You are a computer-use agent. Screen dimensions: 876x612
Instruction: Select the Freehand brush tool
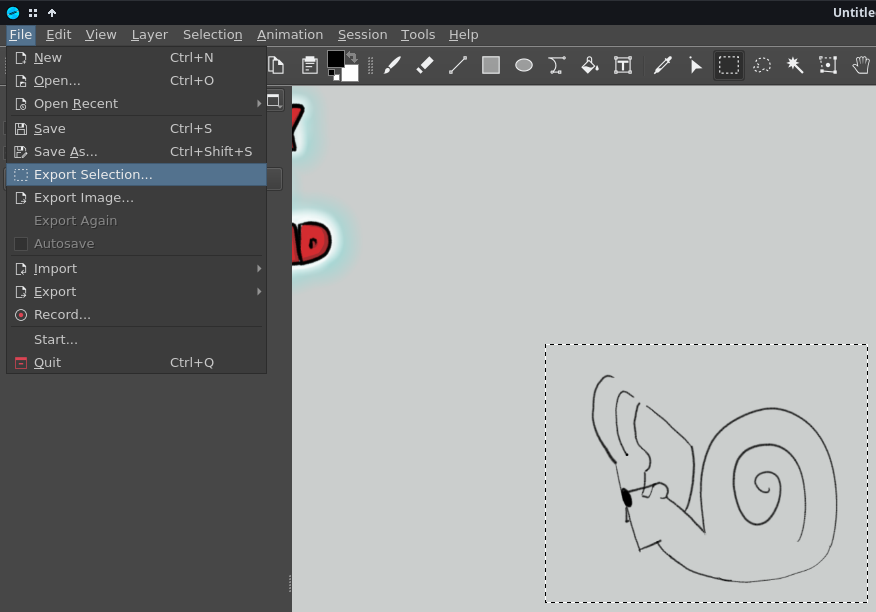(x=392, y=66)
